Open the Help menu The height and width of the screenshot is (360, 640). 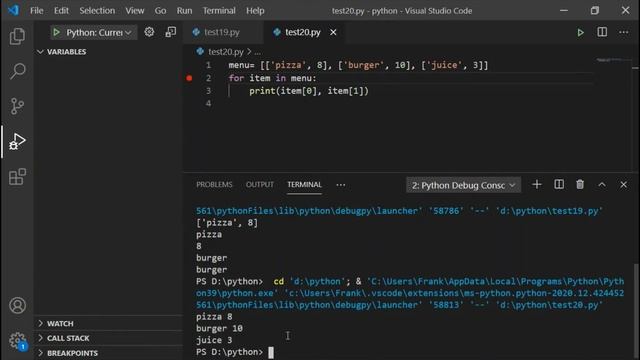[255, 11]
